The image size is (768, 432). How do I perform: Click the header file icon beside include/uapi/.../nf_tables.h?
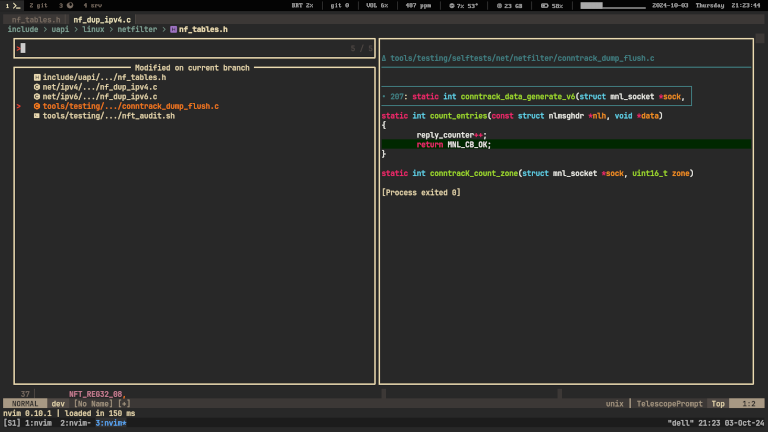tap(37, 77)
